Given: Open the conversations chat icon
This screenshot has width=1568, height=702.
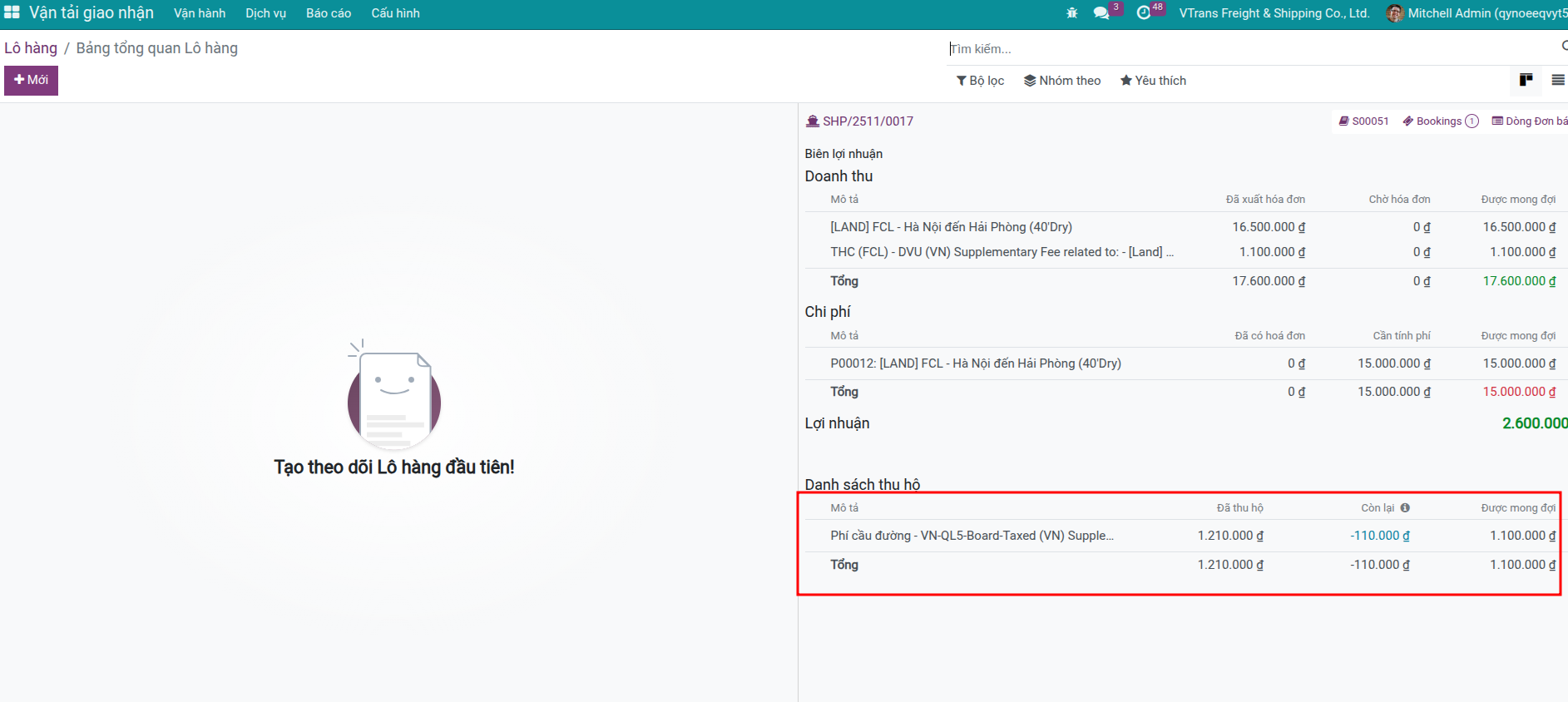Looking at the screenshot, I should click(1101, 13).
